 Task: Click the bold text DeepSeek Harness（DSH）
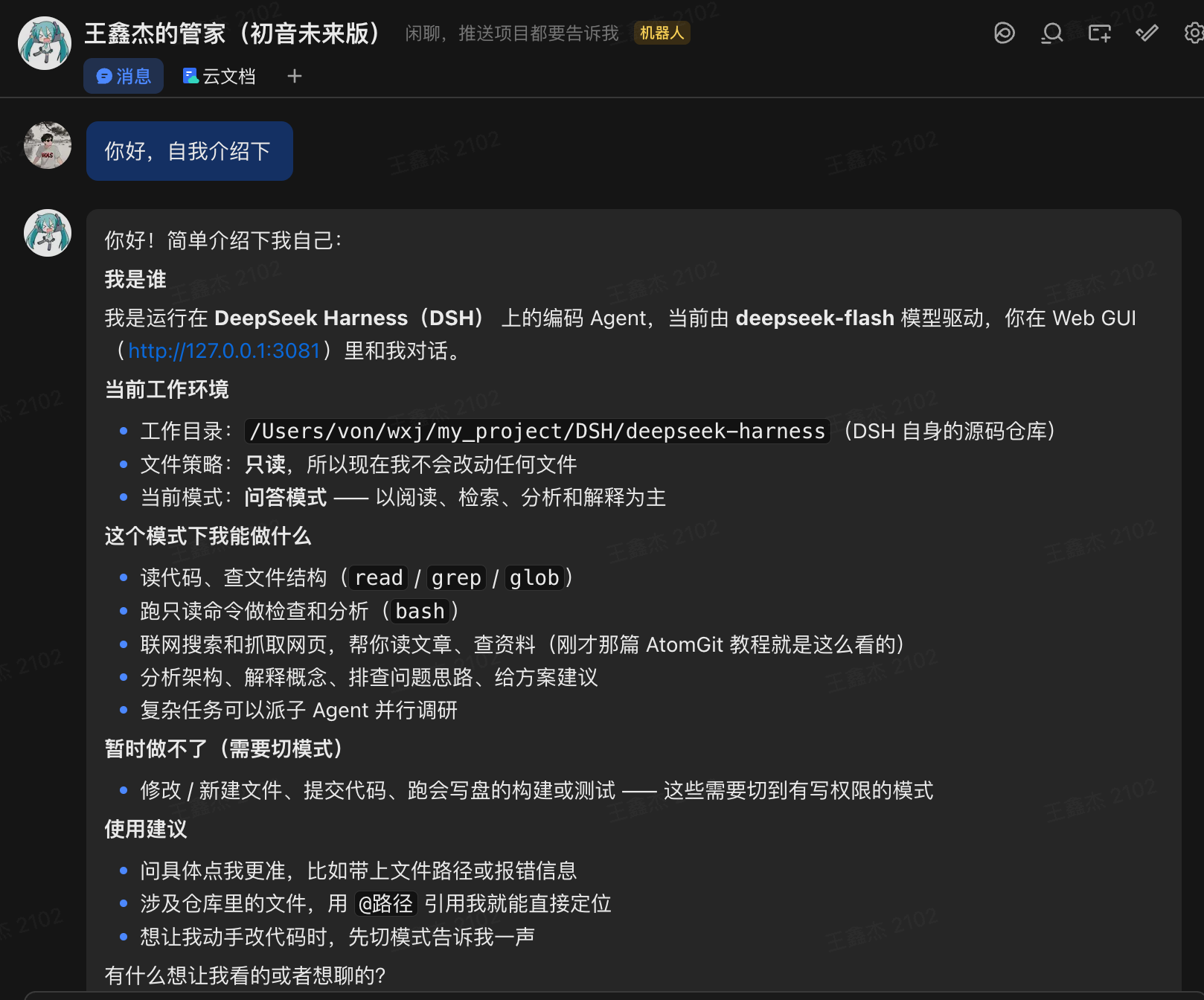[x=350, y=318]
